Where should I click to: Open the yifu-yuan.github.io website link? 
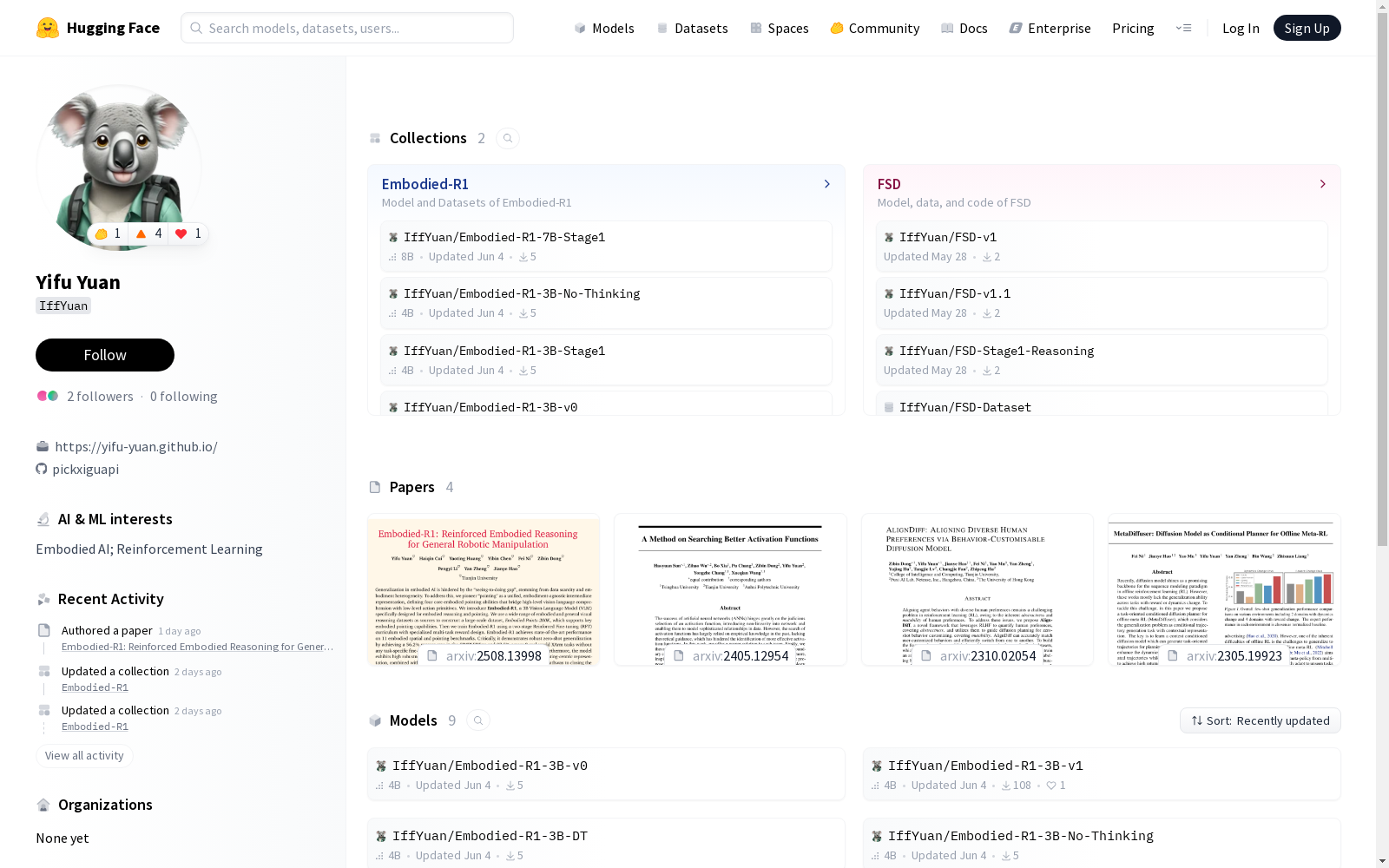[136, 446]
